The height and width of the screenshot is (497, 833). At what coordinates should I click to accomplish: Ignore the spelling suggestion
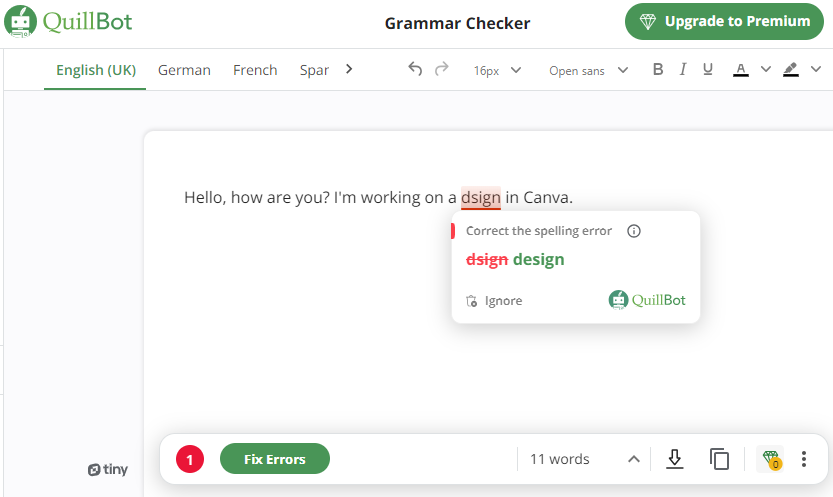[494, 301]
